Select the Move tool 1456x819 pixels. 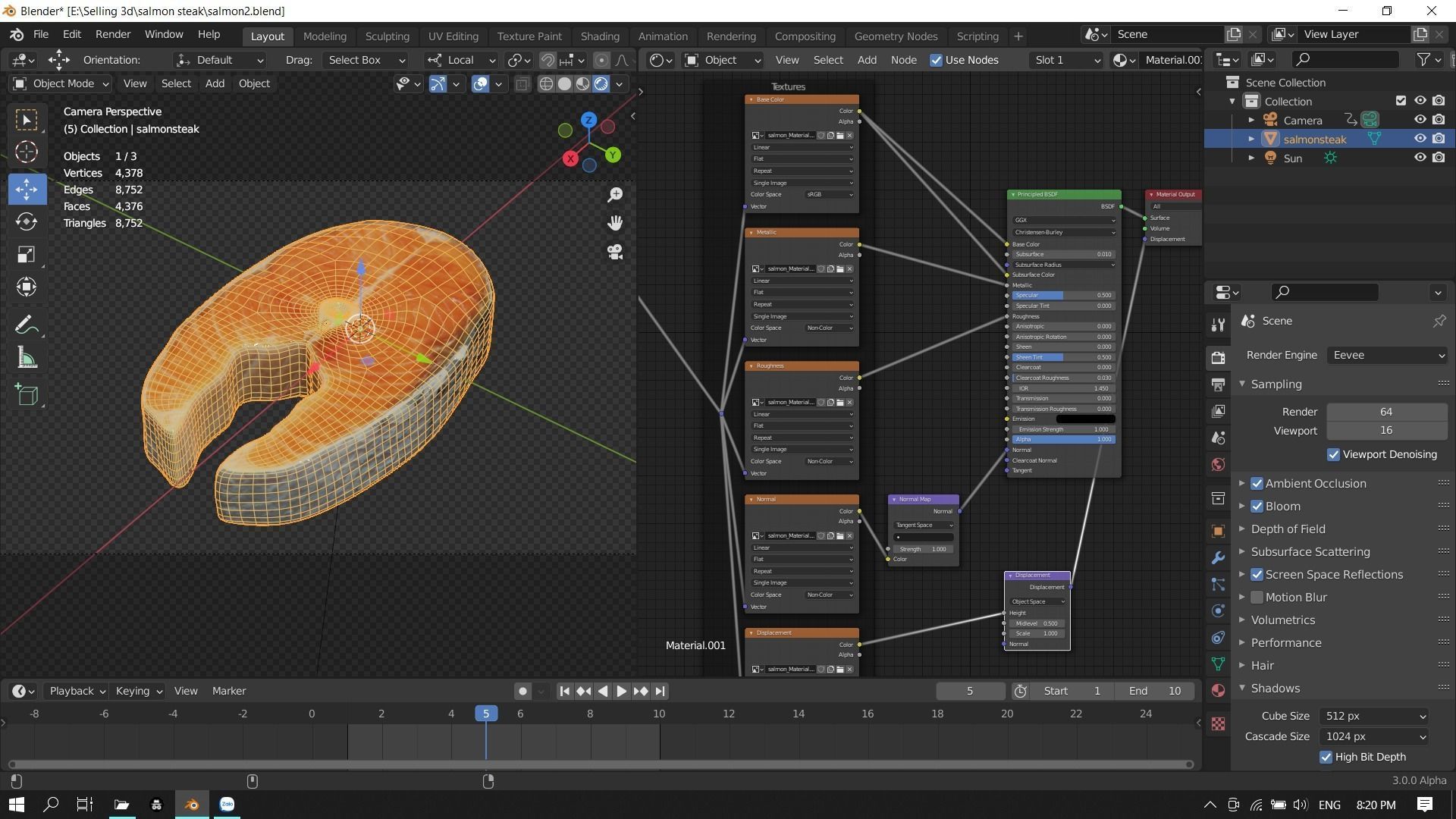(27, 189)
